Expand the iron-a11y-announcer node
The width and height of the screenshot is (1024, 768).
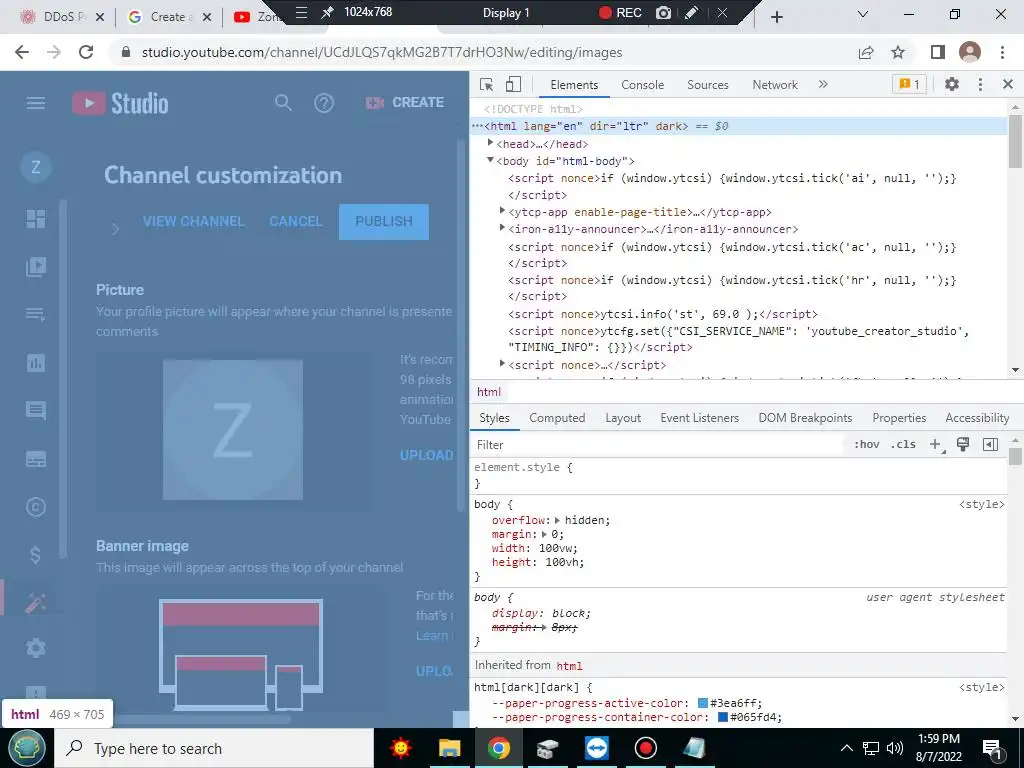[x=502, y=228]
